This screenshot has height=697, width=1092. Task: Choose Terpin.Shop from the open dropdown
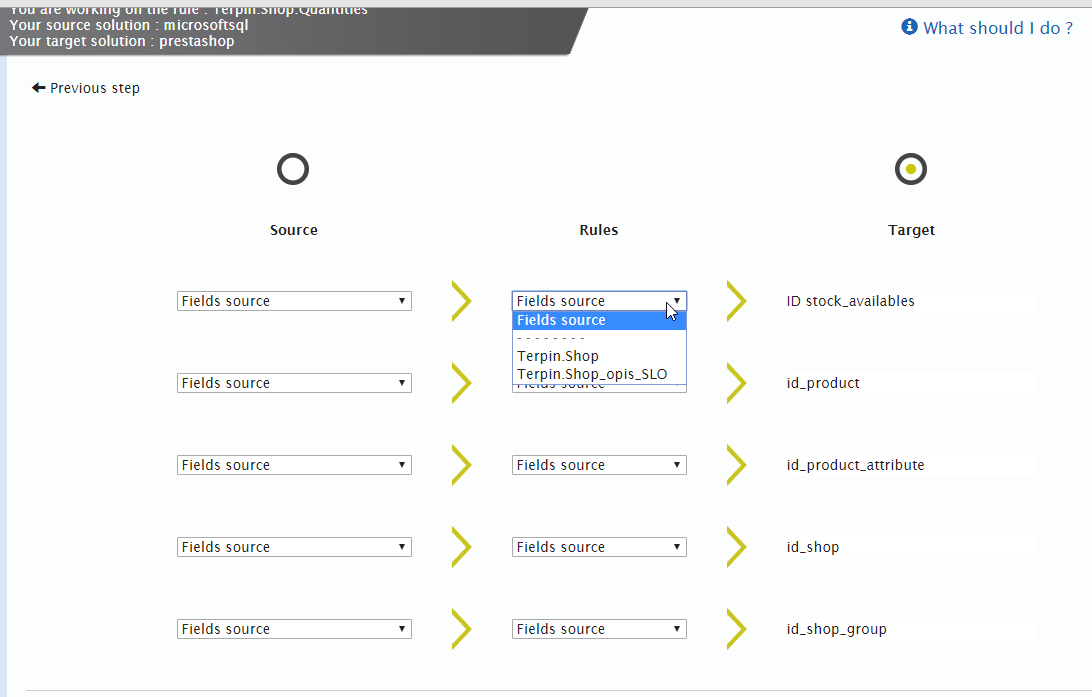[558, 355]
